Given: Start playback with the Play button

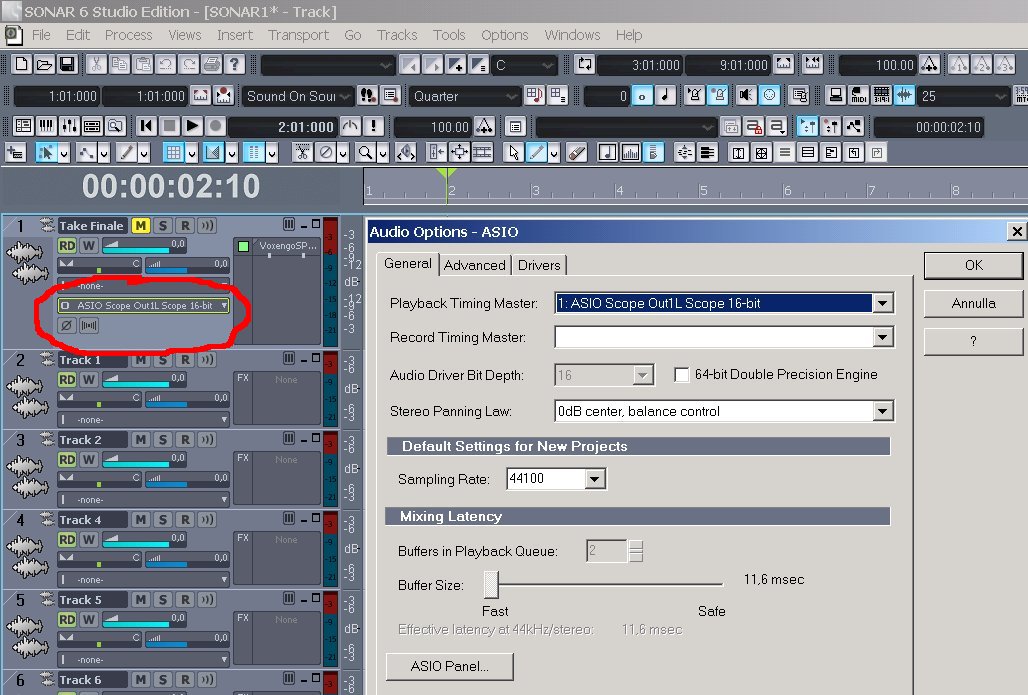Looking at the screenshot, I should point(192,126).
